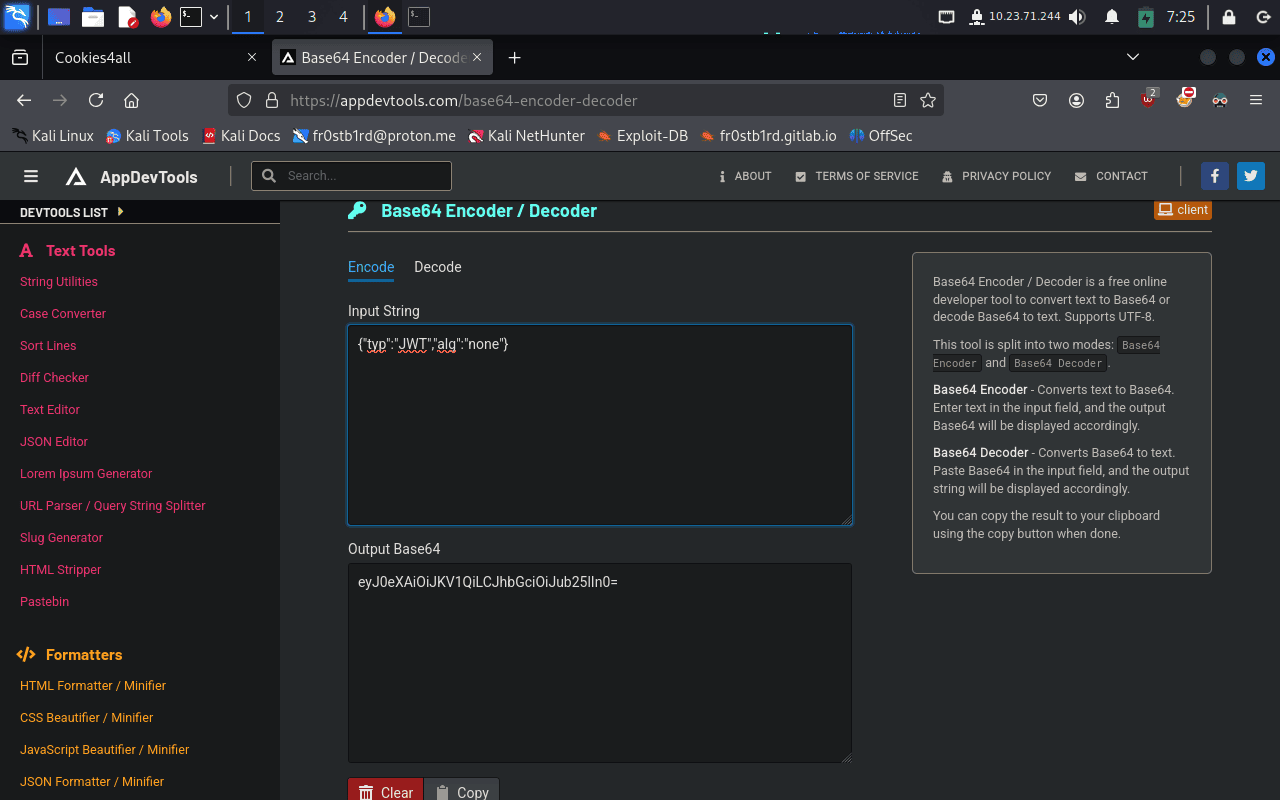This screenshot has width=1280, height=800.
Task: Open the Pastebin tool
Action: [x=45, y=602]
